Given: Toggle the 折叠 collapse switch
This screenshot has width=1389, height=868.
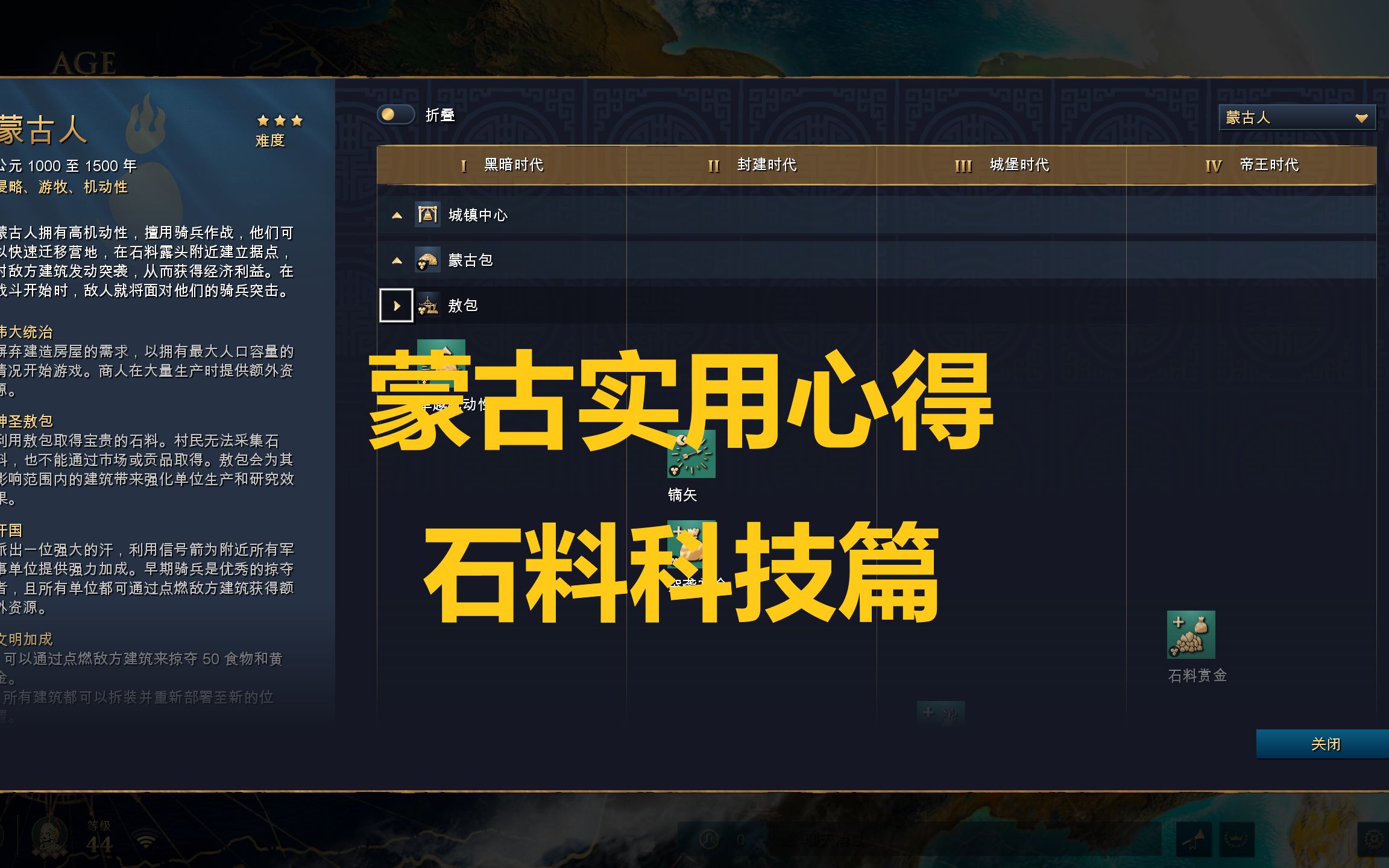Looking at the screenshot, I should (x=395, y=115).
